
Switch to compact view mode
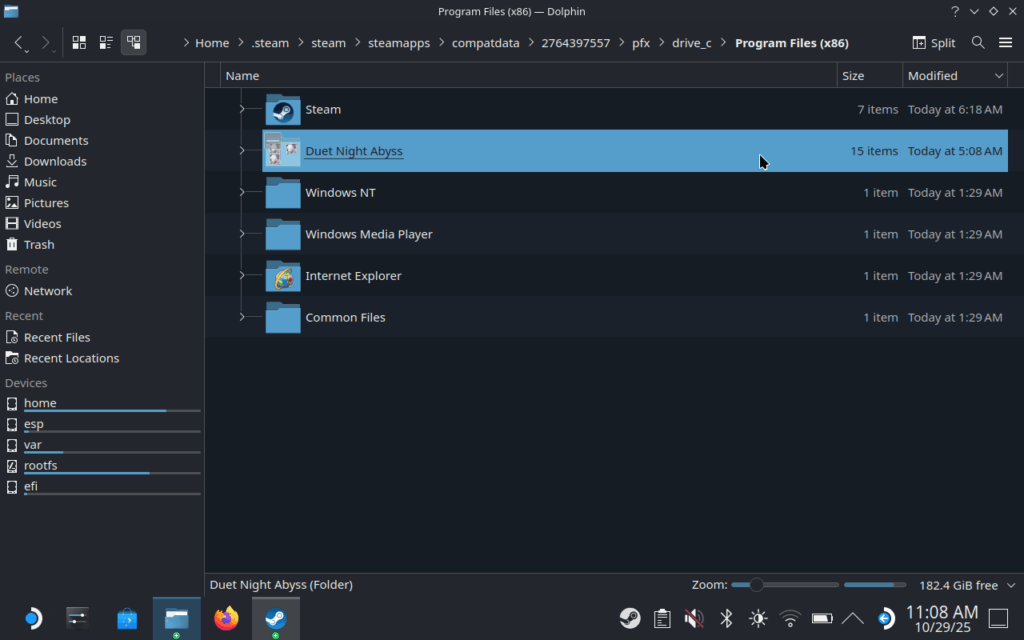[x=106, y=42]
